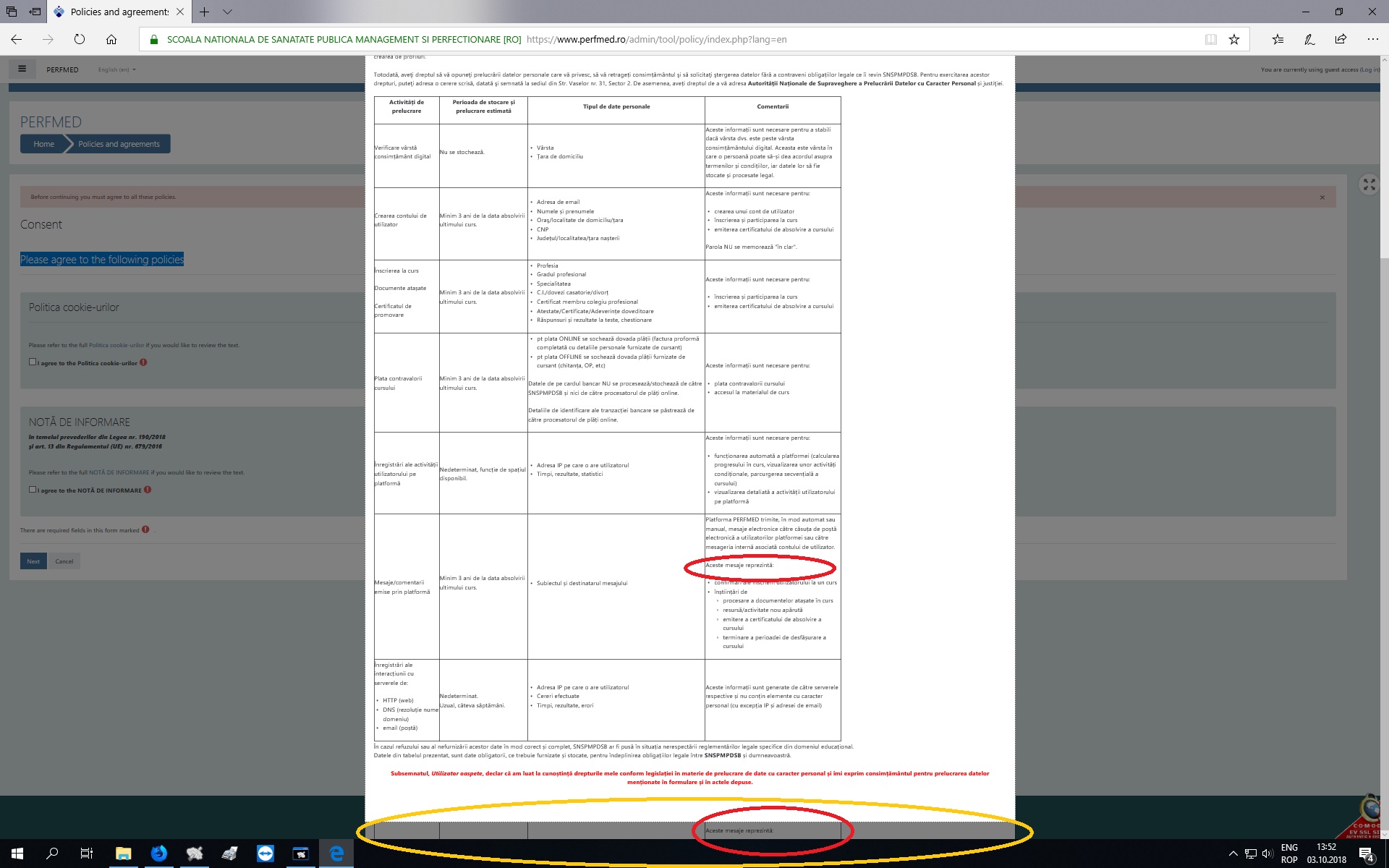Expand tab previews chevron

[x=227, y=12]
